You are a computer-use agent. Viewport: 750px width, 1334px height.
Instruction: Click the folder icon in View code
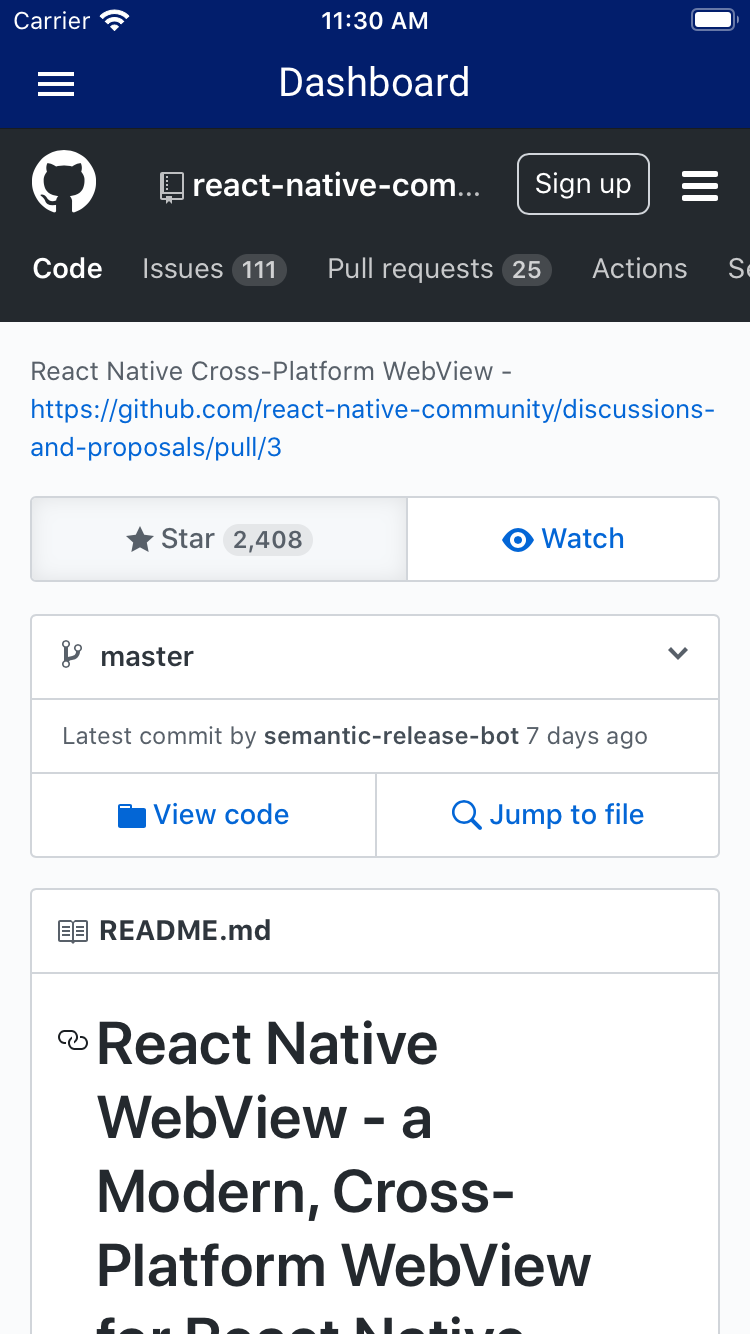[132, 815]
